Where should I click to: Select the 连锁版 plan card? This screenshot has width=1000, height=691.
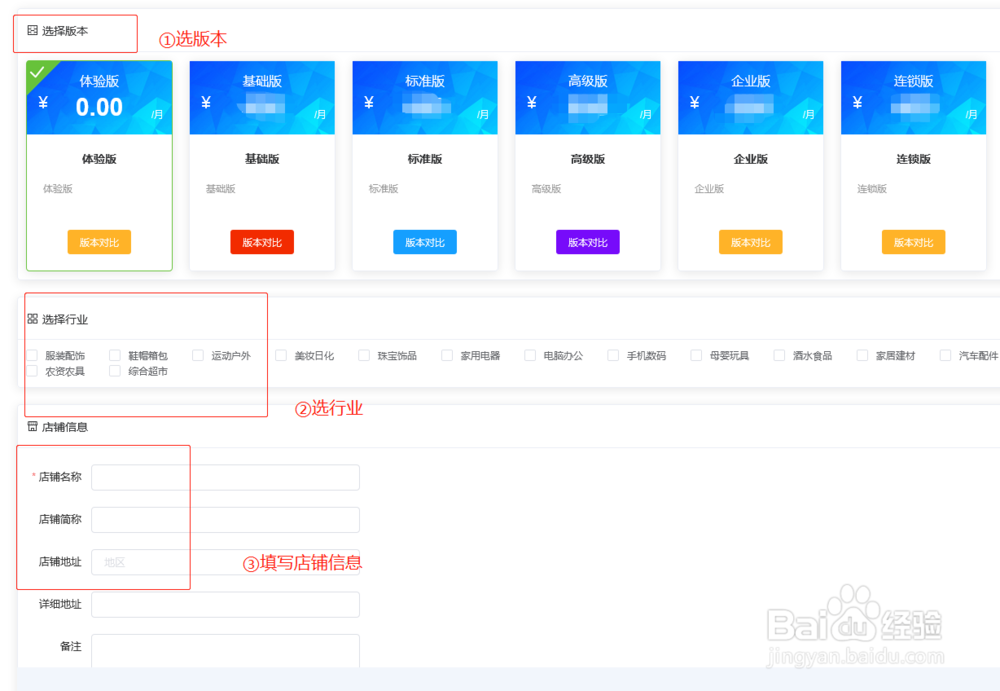(913, 166)
